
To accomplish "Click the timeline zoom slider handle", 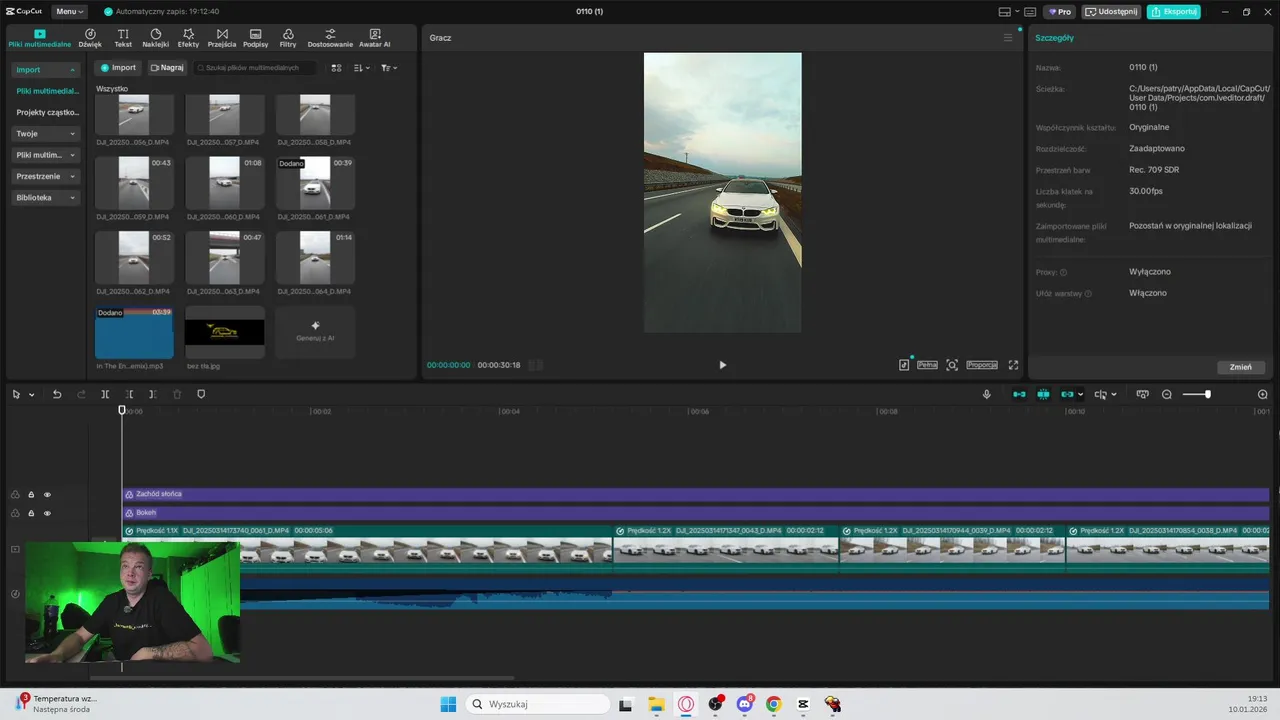I will pyautogui.click(x=1208, y=395).
